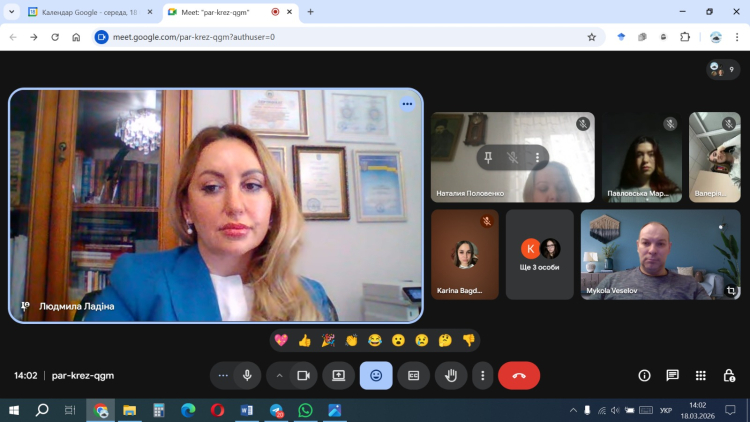Start screen presentation with Present now icon

[x=338, y=375]
